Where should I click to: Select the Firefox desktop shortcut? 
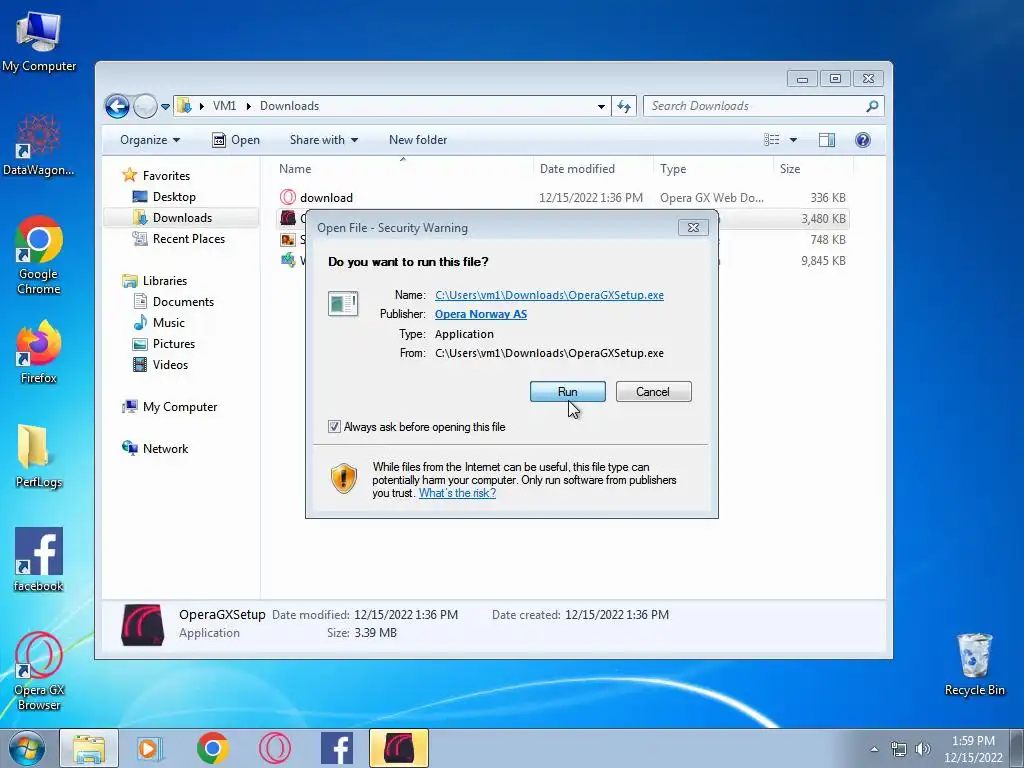(39, 353)
